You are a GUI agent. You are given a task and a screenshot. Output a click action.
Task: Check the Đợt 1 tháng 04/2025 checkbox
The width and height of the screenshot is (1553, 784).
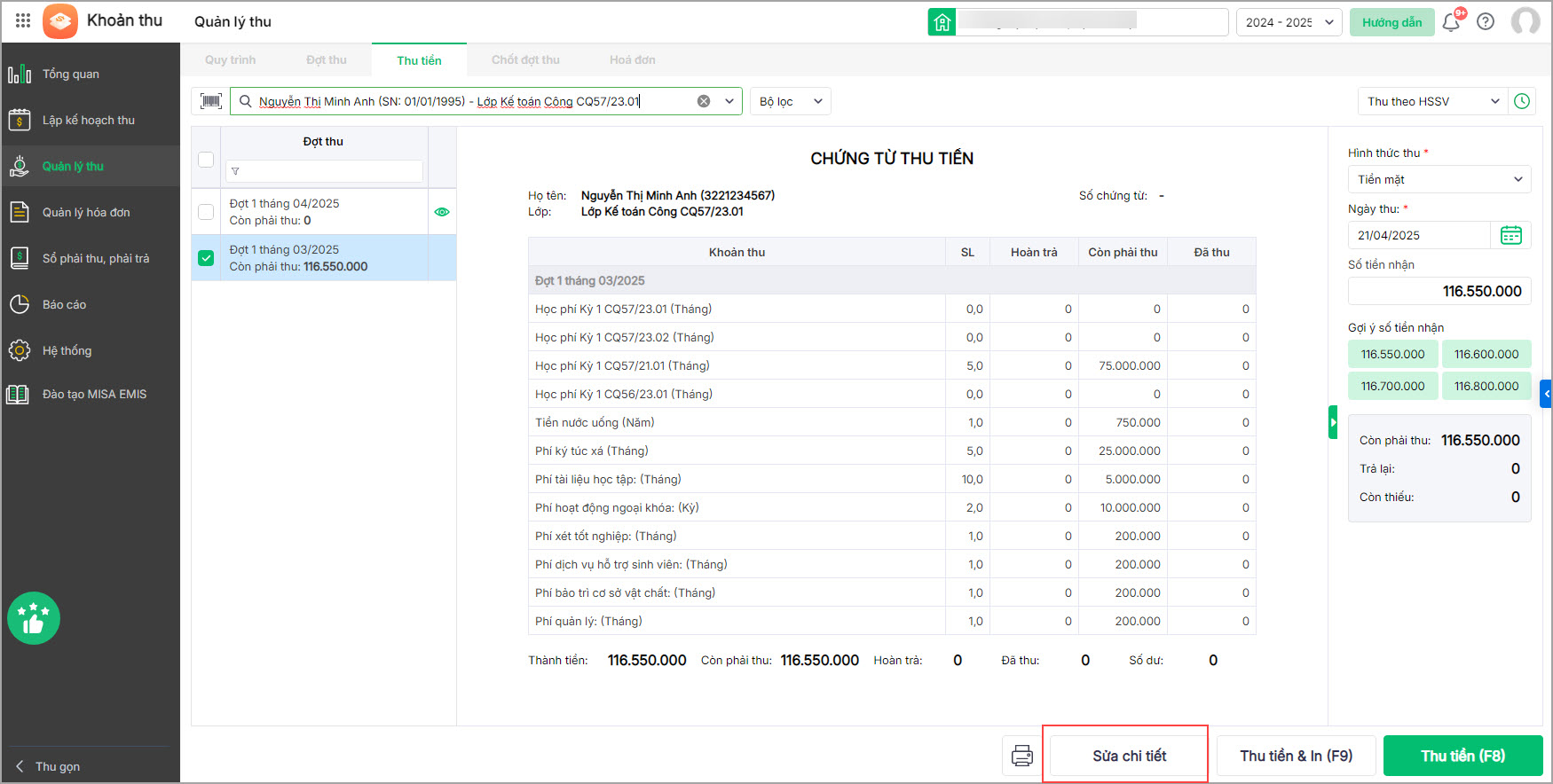point(206,212)
